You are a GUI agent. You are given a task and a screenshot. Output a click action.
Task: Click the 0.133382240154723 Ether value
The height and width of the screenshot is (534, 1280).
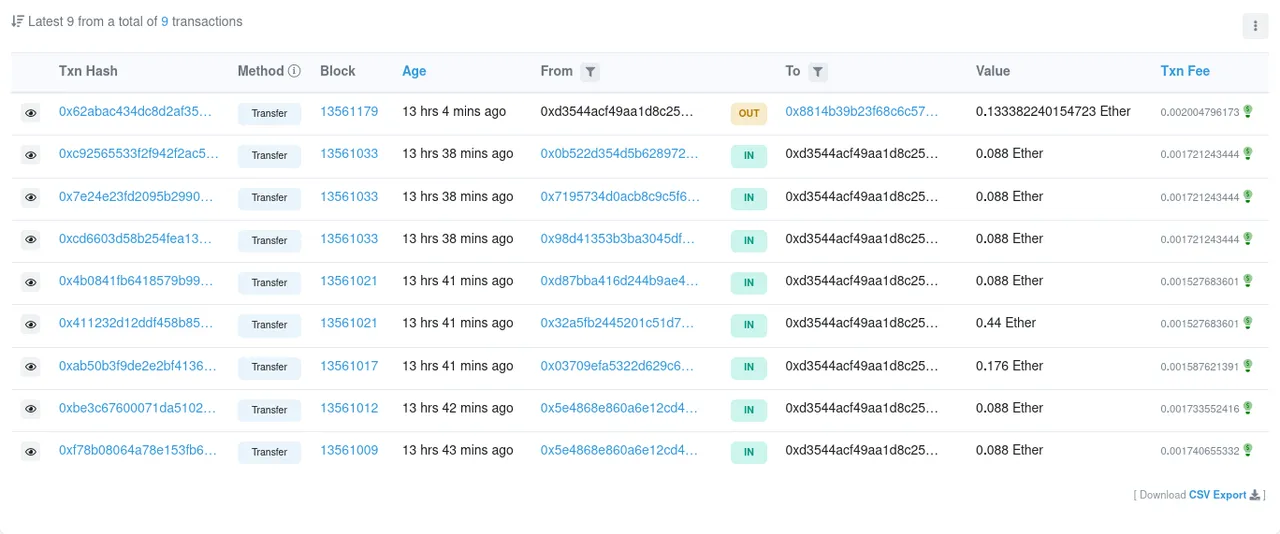pos(1053,111)
